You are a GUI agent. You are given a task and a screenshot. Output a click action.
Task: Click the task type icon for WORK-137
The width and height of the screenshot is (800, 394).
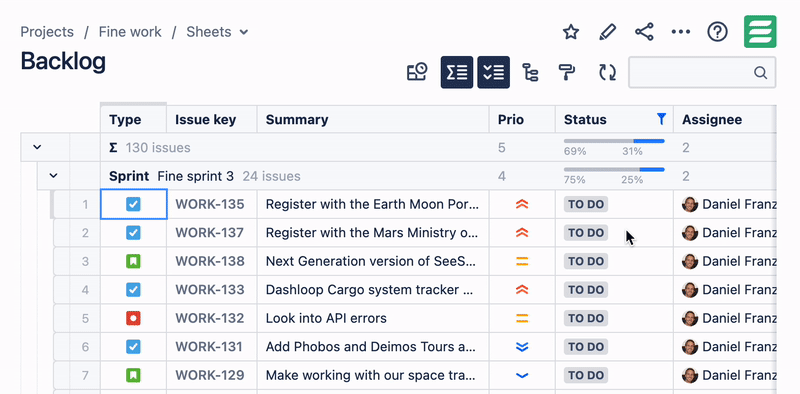coord(133,233)
